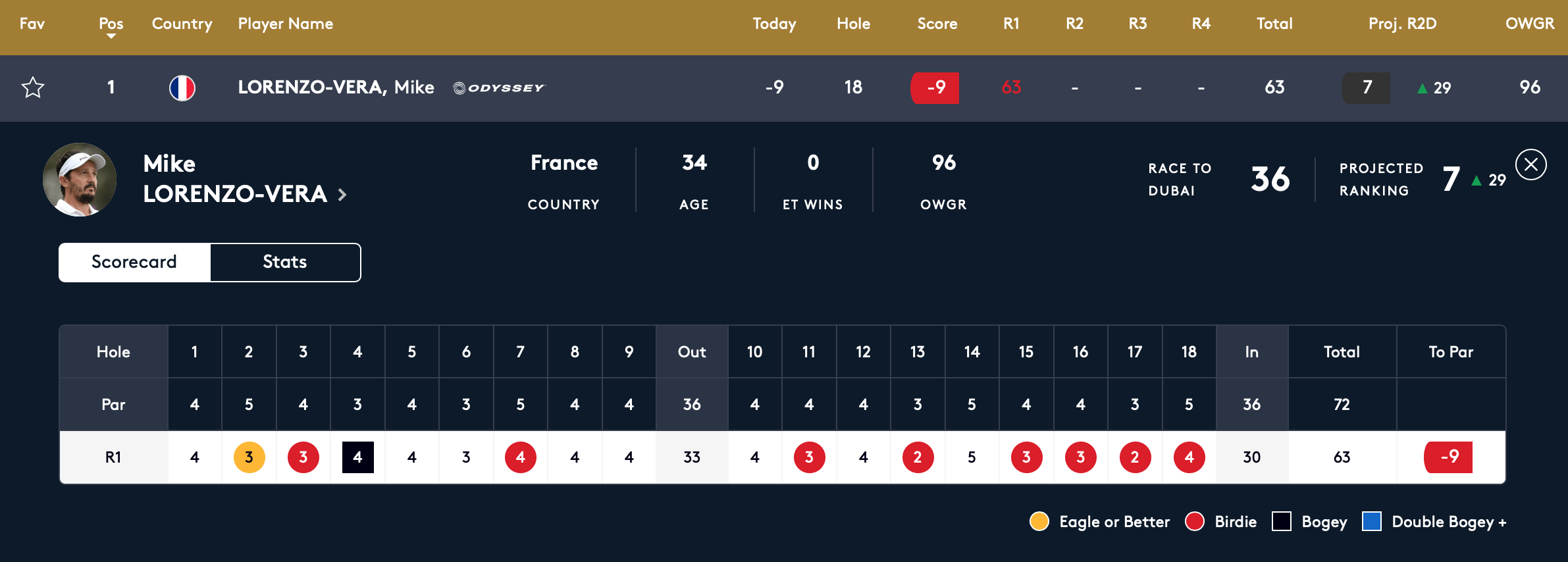Click the bogey marker on hole 4

pos(357,457)
